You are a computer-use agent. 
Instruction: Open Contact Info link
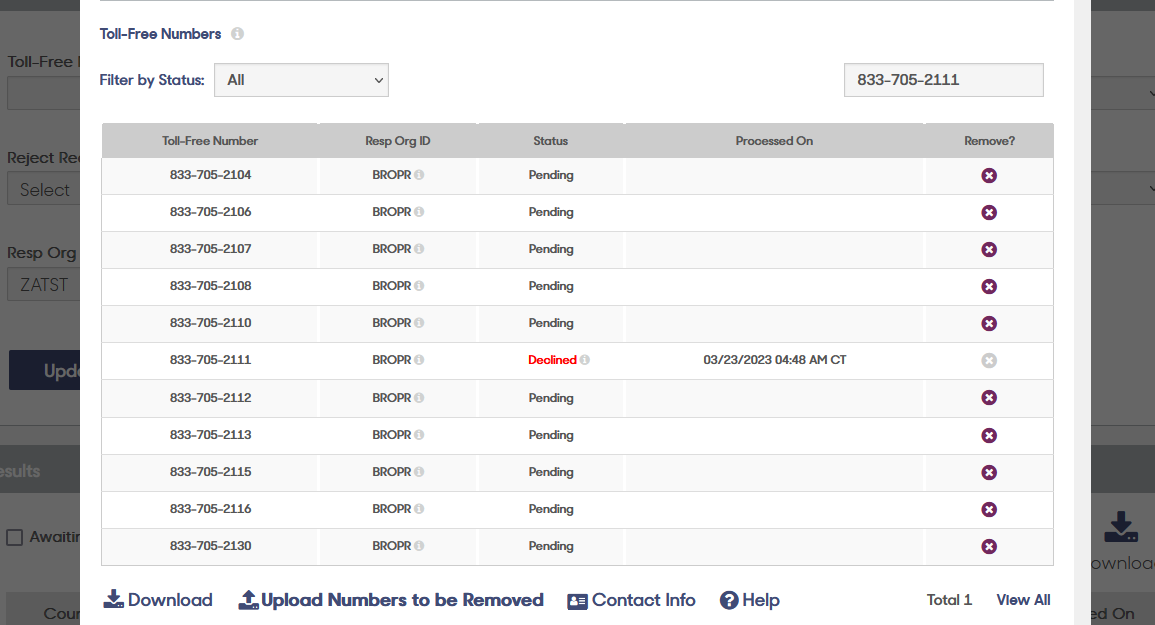631,601
